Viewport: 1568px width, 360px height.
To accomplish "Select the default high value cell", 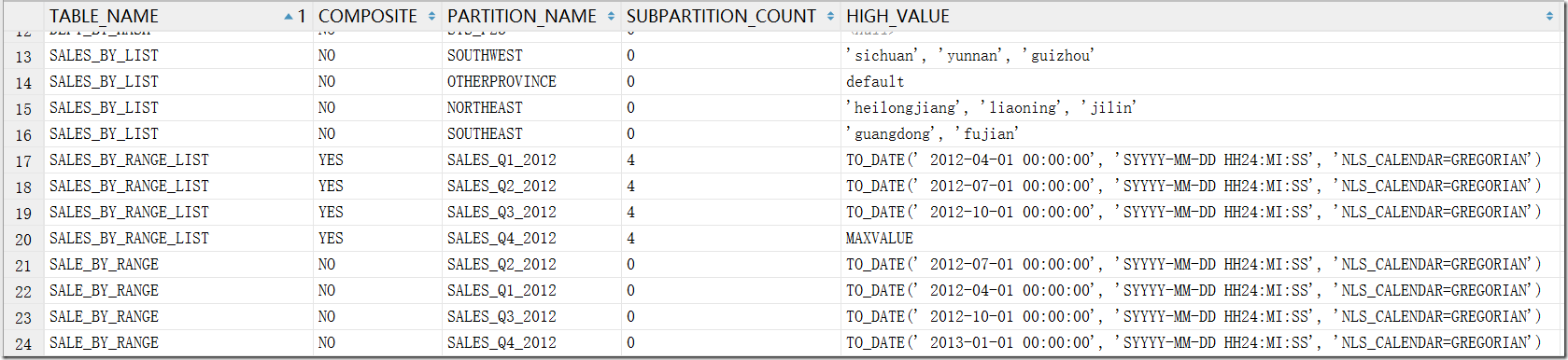I will (875, 82).
